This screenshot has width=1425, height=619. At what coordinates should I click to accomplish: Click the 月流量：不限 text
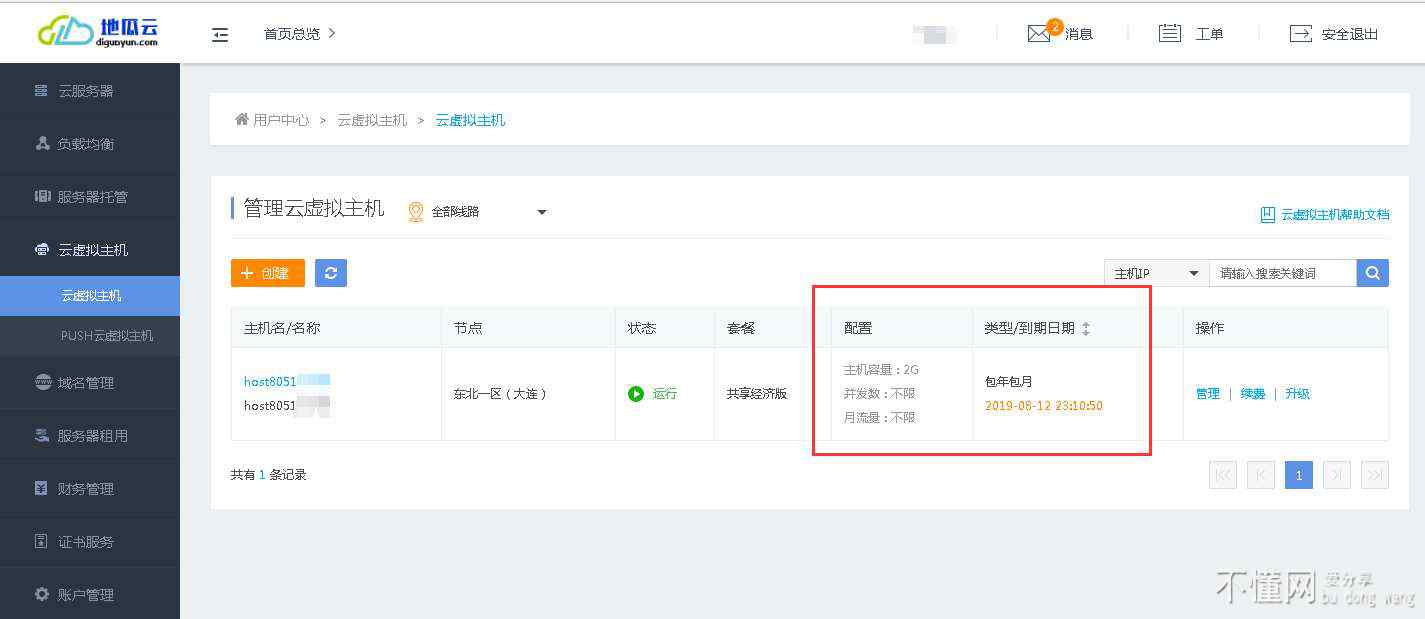tap(880, 418)
